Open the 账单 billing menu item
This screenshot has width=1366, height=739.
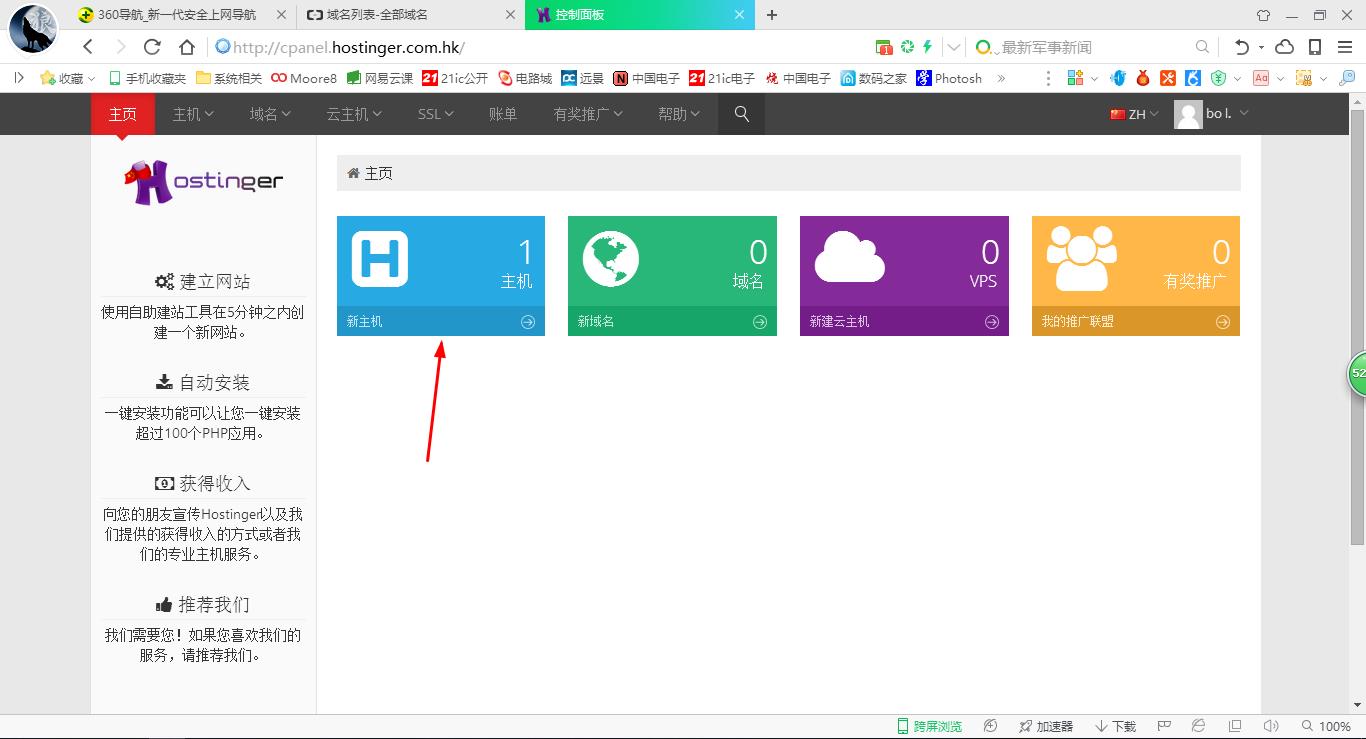503,114
